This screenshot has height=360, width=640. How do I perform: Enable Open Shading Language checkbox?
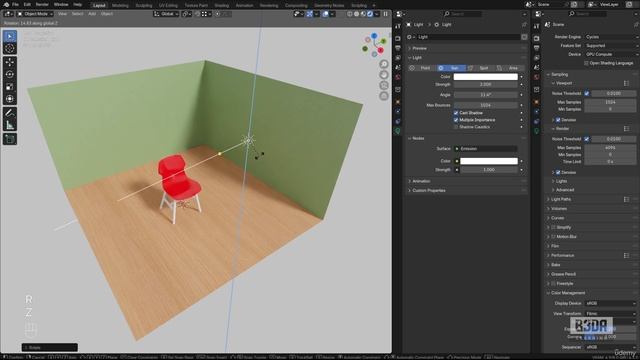tap(587, 63)
